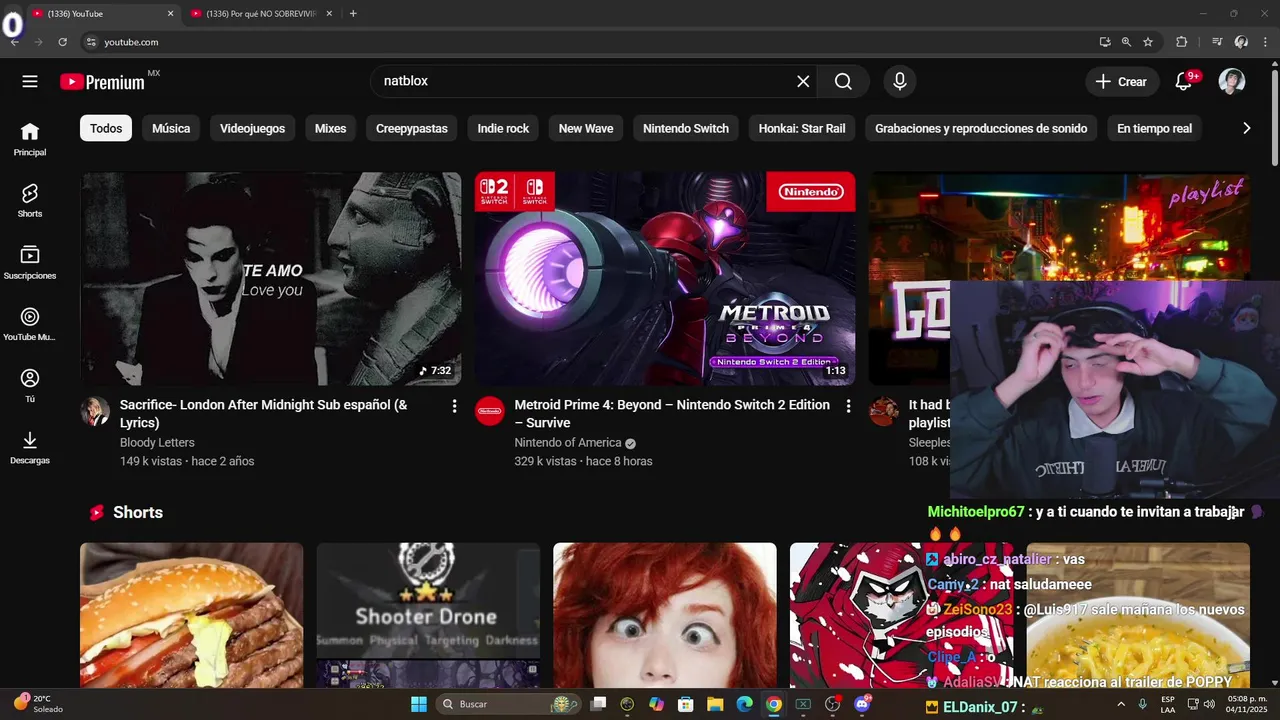Select the Creepypastas filter chip
This screenshot has height=720, width=1280.
(412, 128)
